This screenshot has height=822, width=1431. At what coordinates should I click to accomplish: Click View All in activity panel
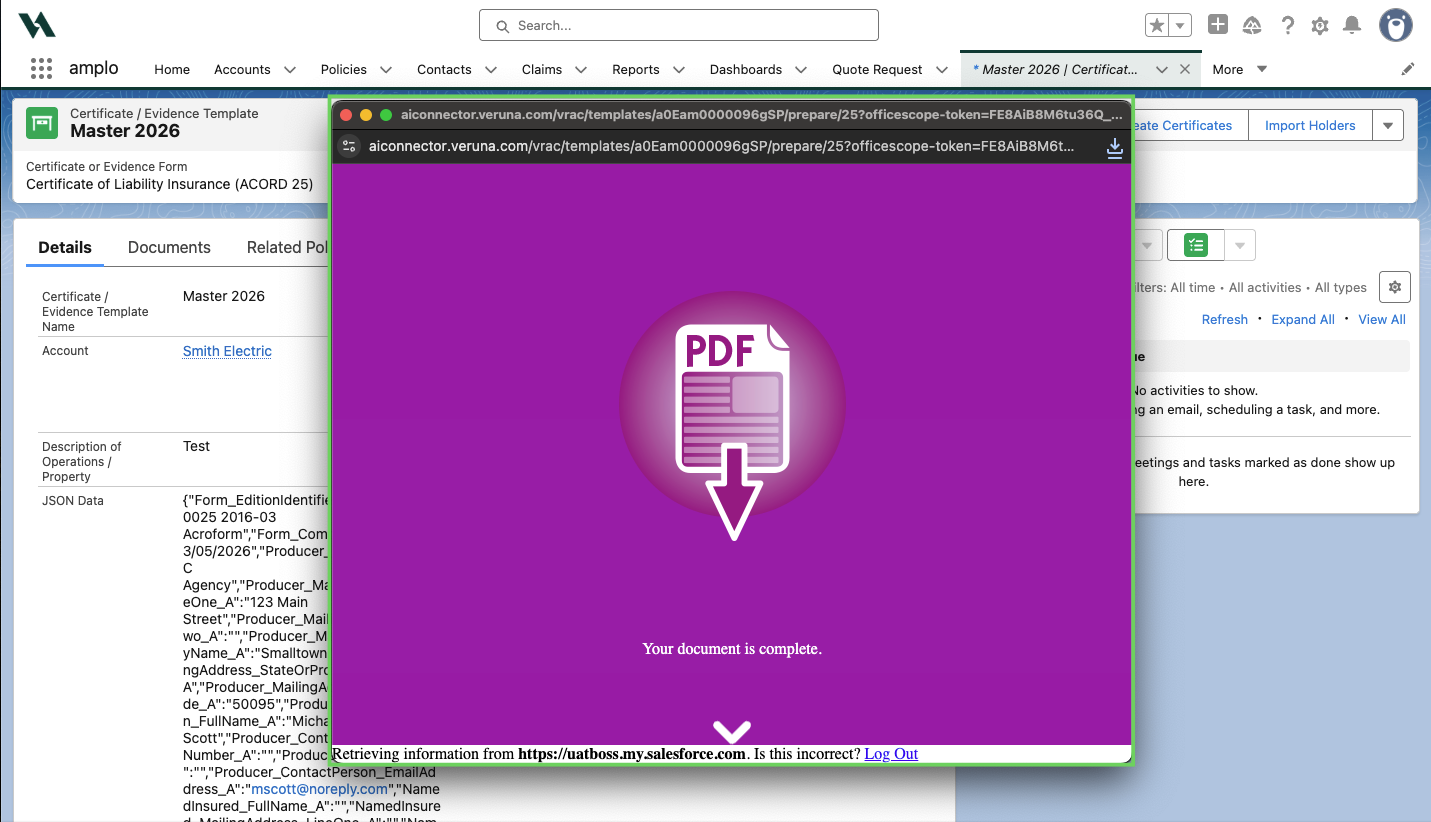point(1382,319)
